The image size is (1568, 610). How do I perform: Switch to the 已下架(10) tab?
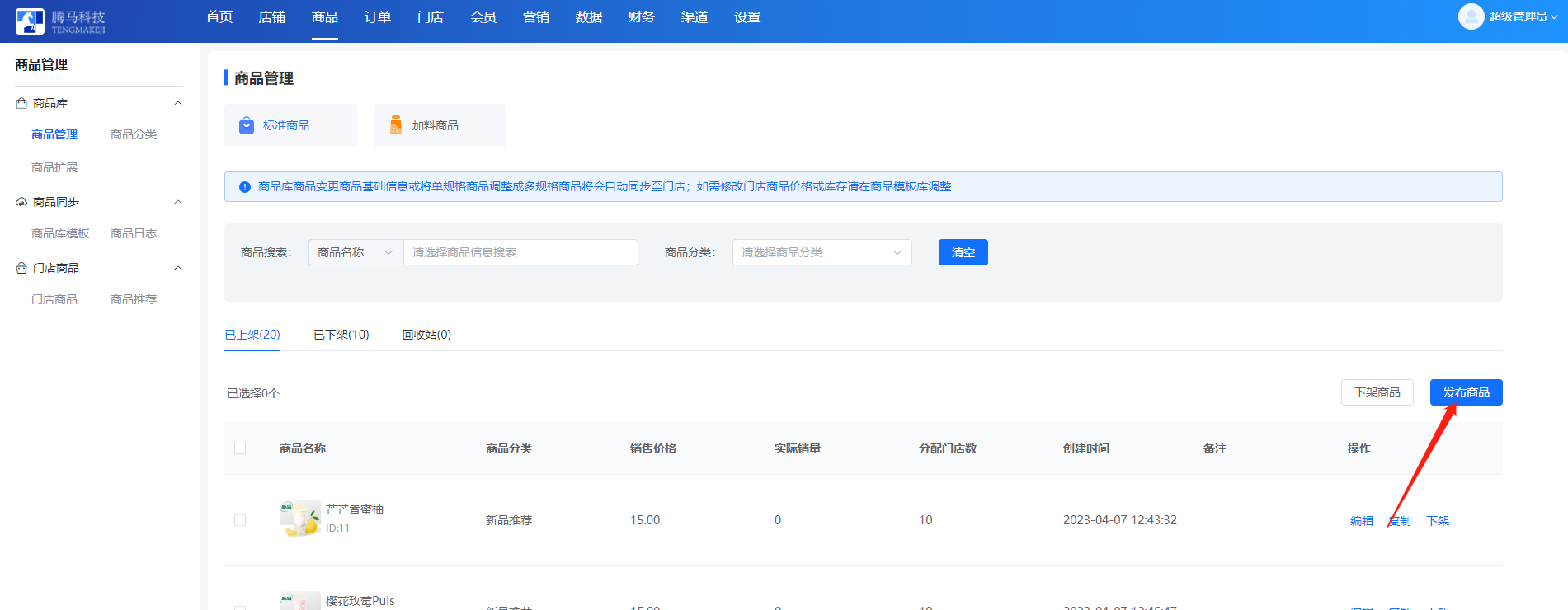341,335
